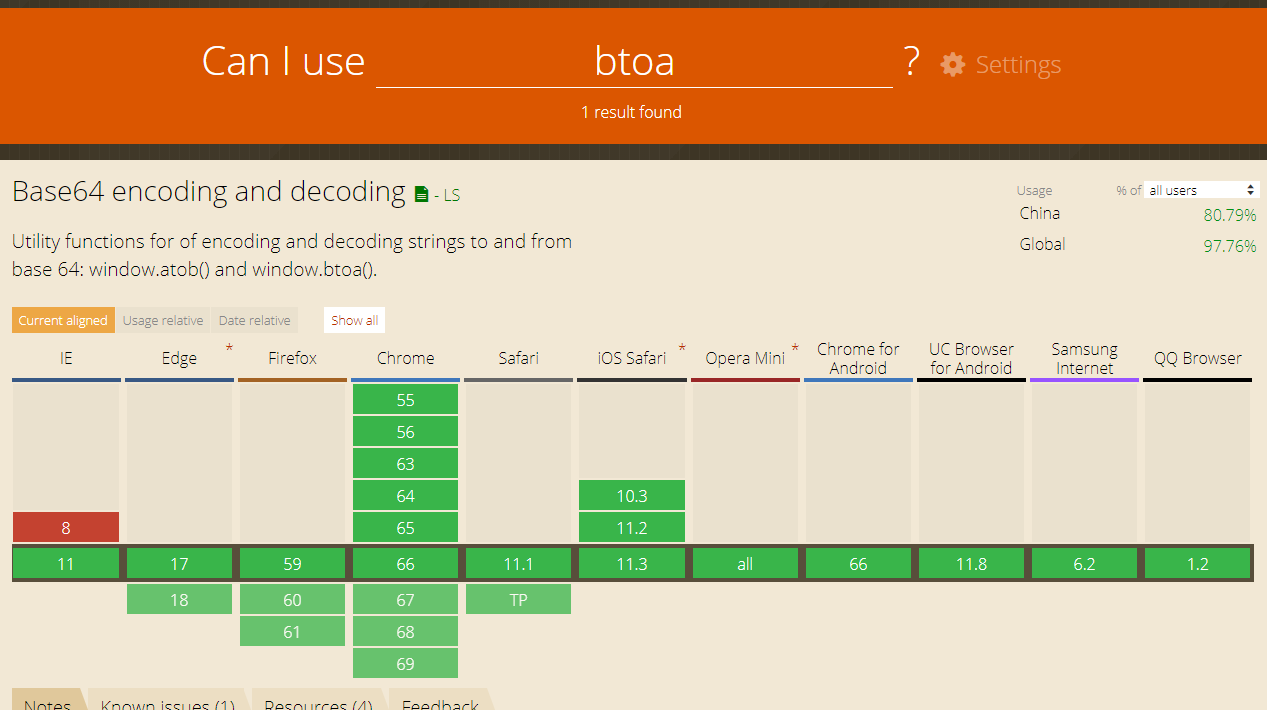This screenshot has width=1267, height=710.
Task: Open the Resources (4) tab
Action: pyautogui.click(x=318, y=703)
